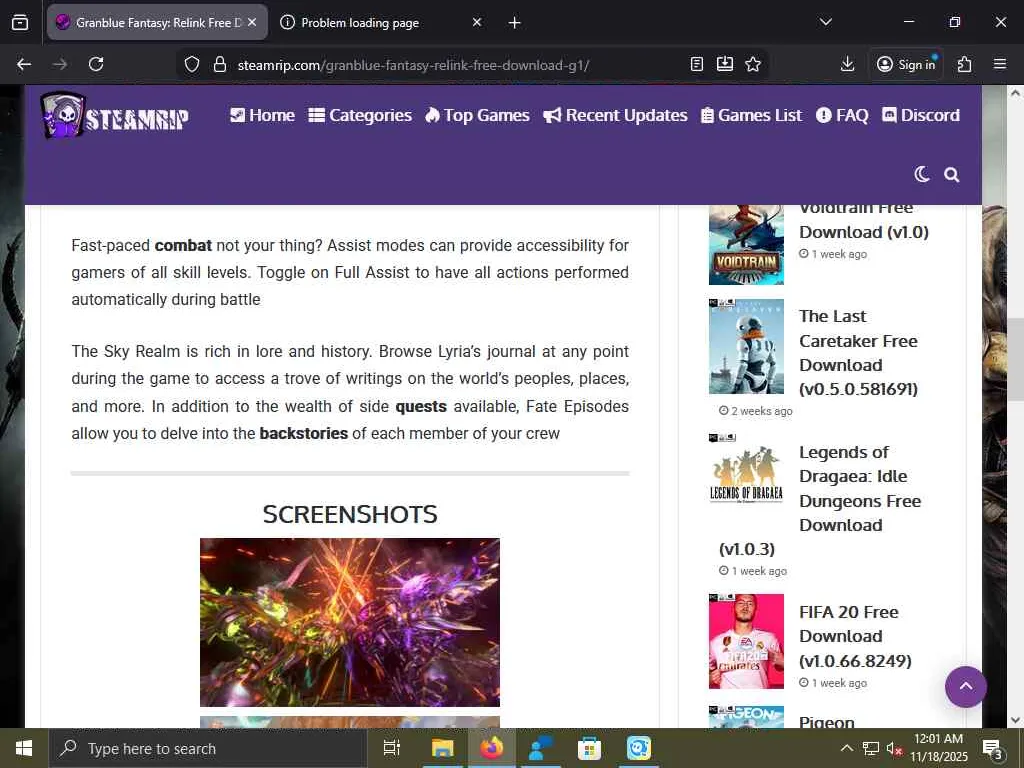Open Legends of Dragaea Free Download link

(x=859, y=488)
